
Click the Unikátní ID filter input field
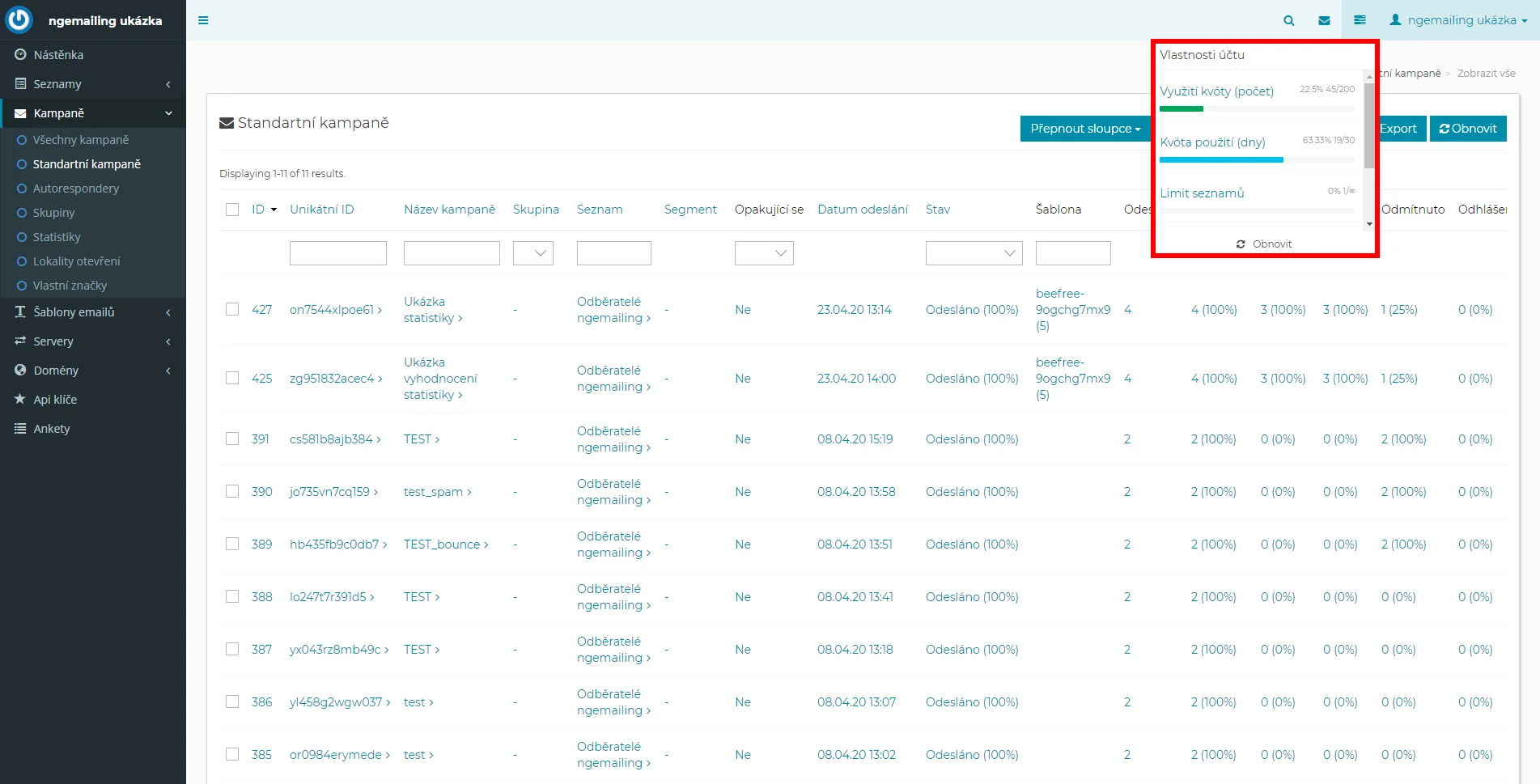click(x=337, y=253)
